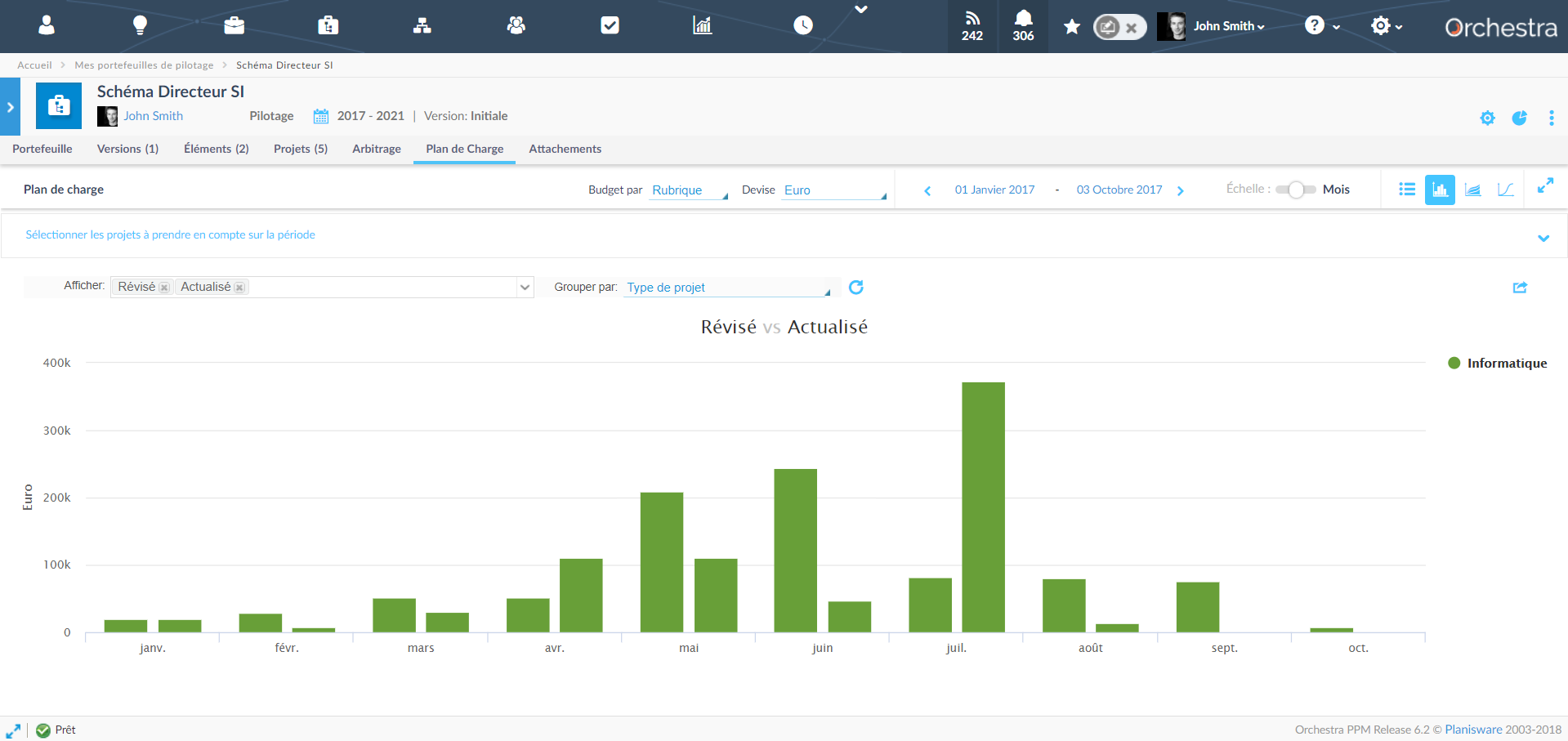
Task: Switch to the area chart view
Action: click(x=1473, y=189)
